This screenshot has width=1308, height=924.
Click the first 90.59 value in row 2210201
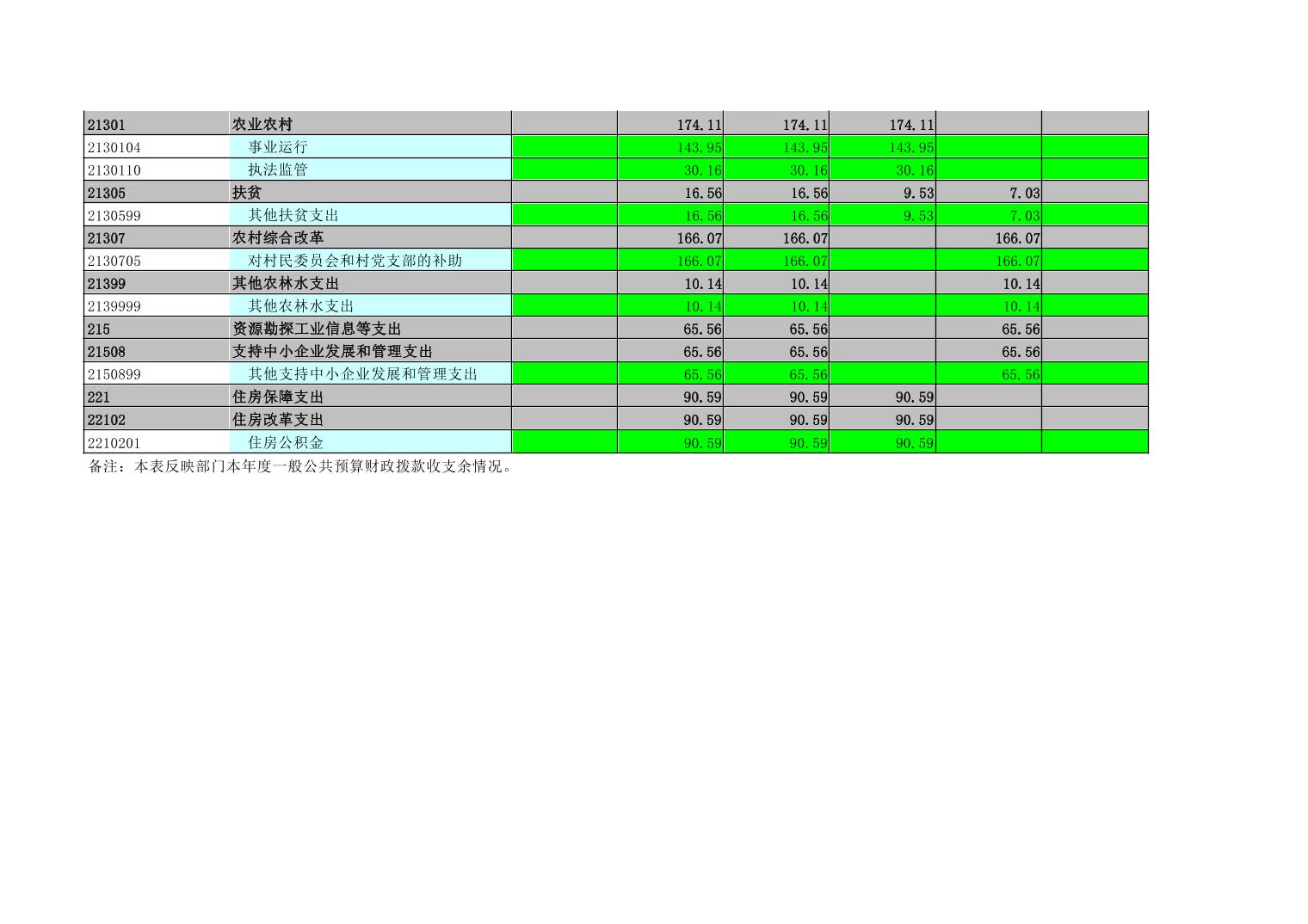click(703, 443)
